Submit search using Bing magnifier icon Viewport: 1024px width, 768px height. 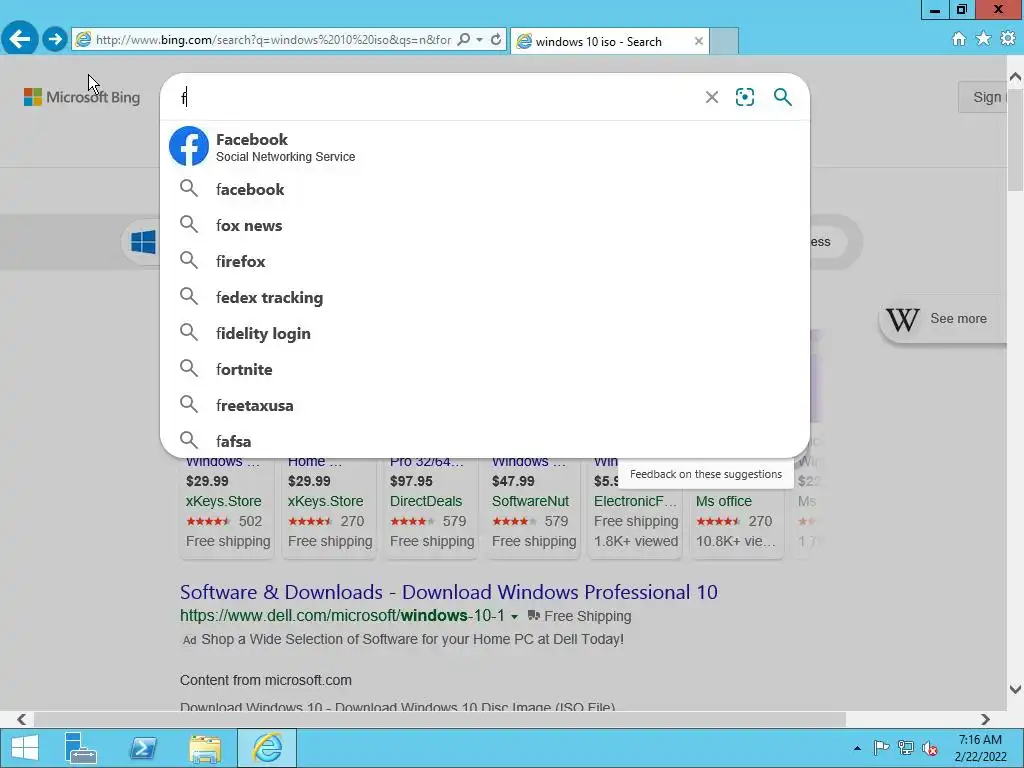[x=782, y=97]
